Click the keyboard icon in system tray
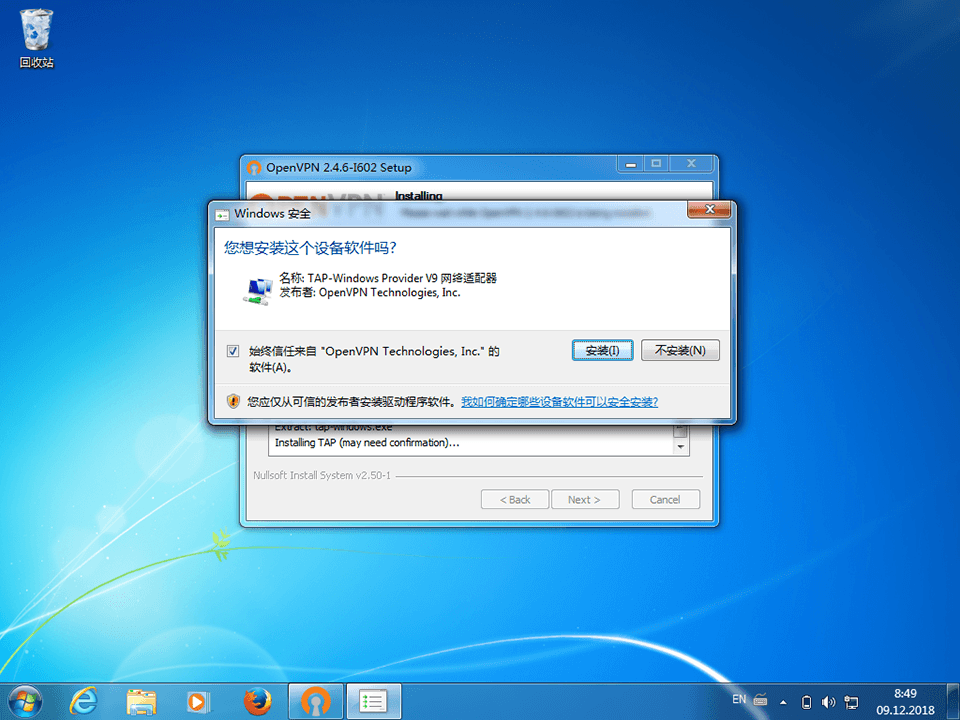The width and height of the screenshot is (960, 720). click(760, 699)
